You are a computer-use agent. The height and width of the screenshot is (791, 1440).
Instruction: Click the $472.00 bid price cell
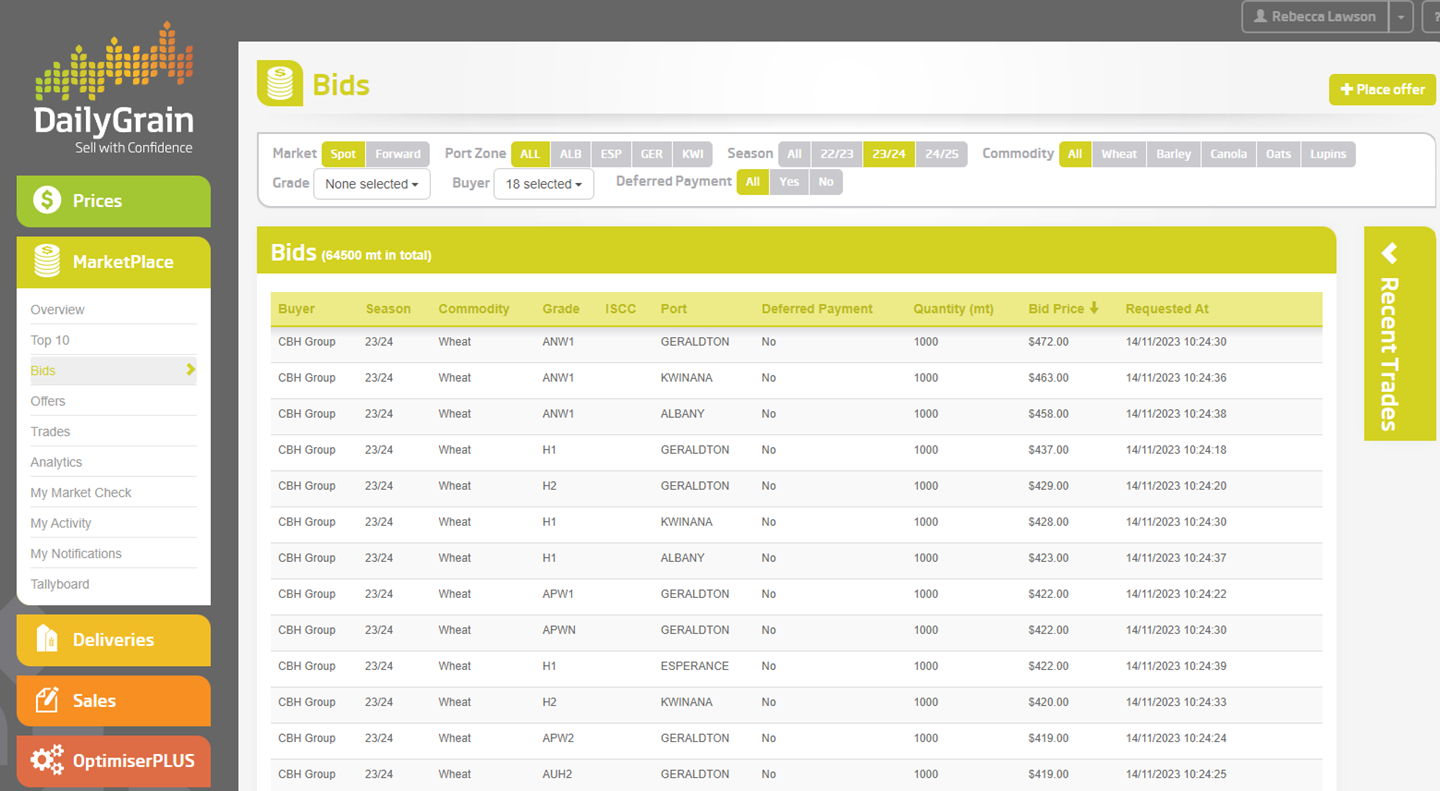(x=1048, y=342)
